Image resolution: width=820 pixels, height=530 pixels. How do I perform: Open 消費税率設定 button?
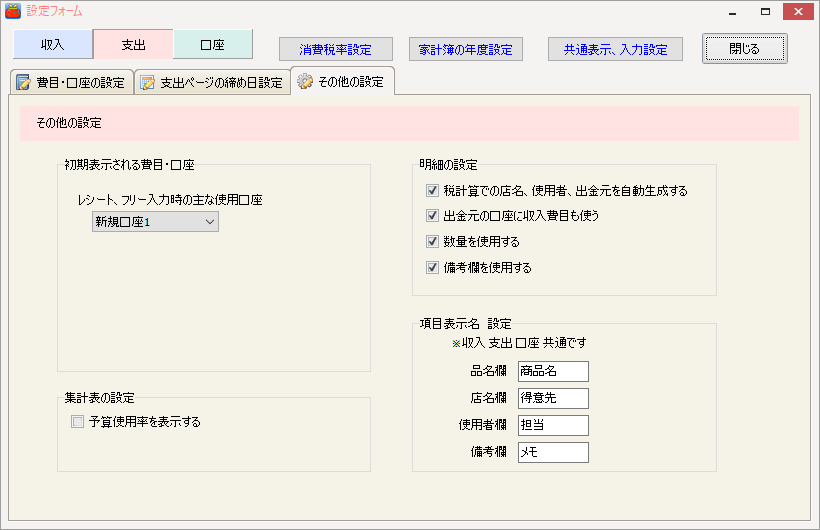pos(336,49)
